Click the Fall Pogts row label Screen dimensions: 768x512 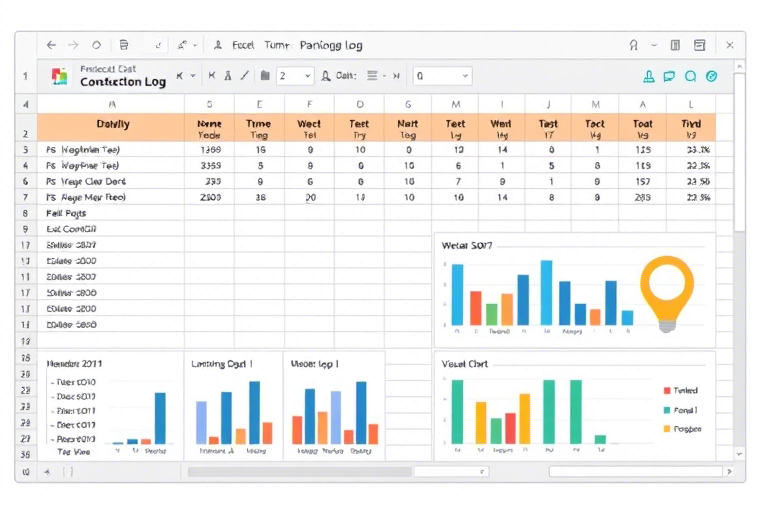[66, 213]
